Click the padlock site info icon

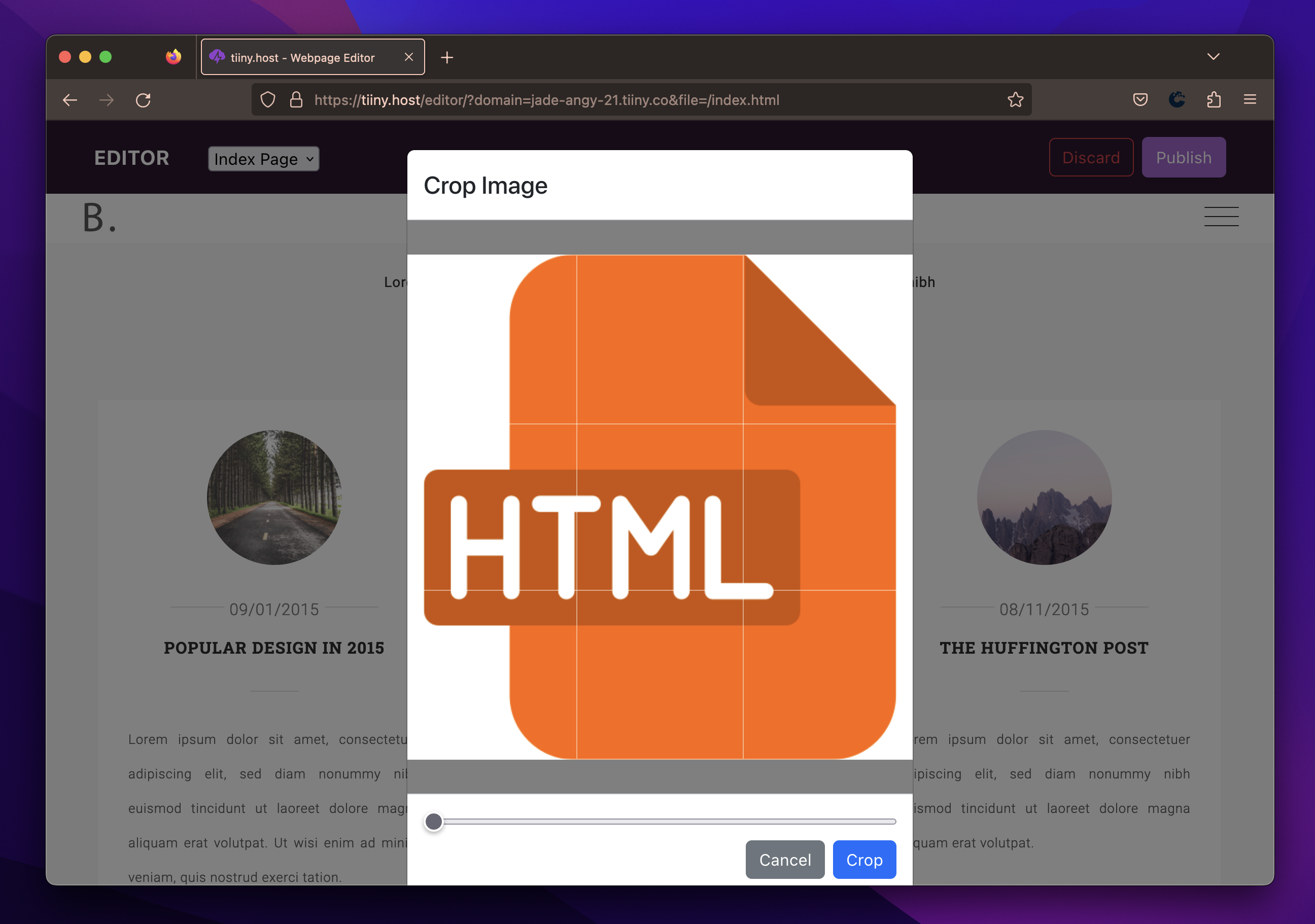tap(296, 99)
